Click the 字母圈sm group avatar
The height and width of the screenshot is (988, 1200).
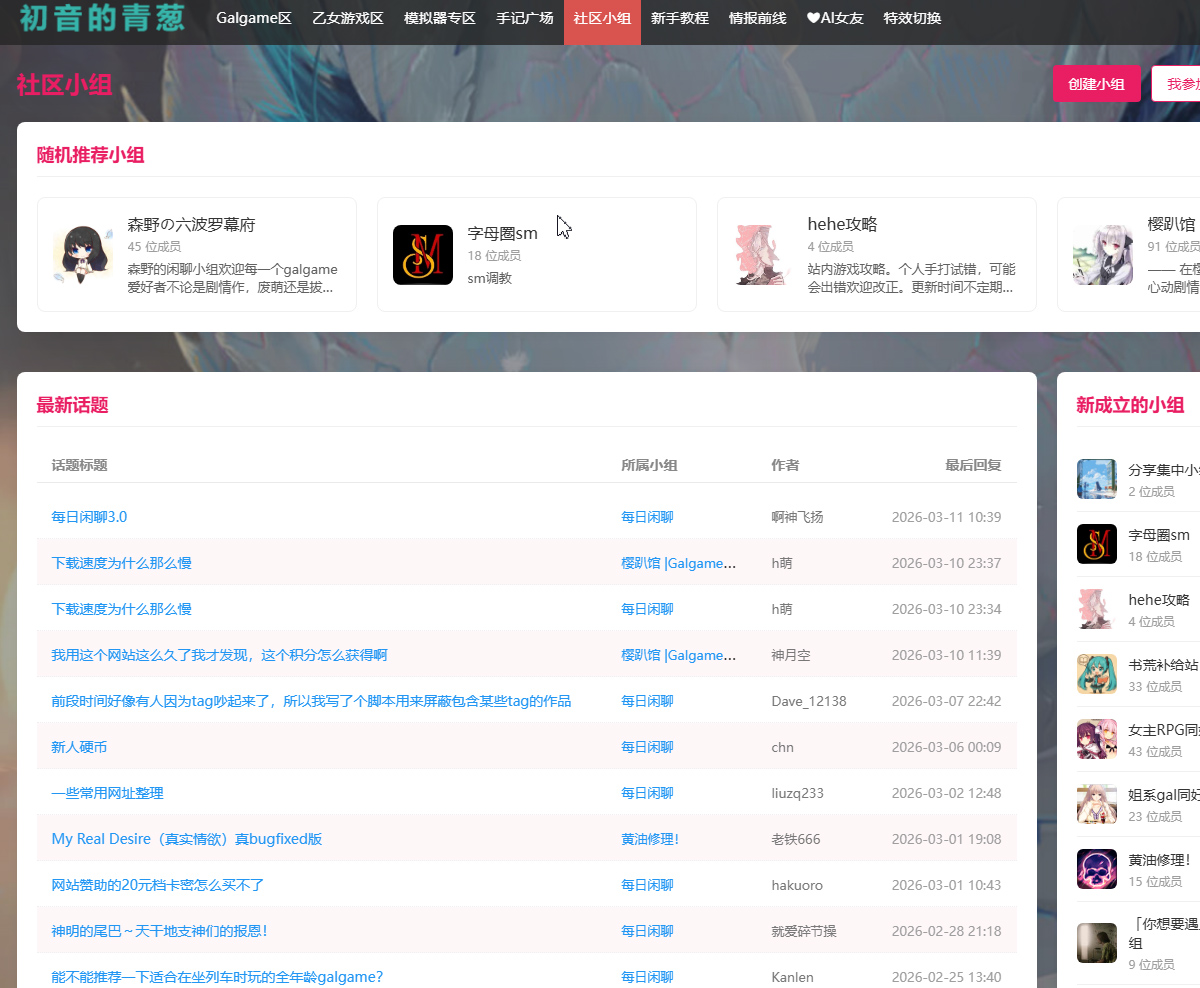coord(423,254)
